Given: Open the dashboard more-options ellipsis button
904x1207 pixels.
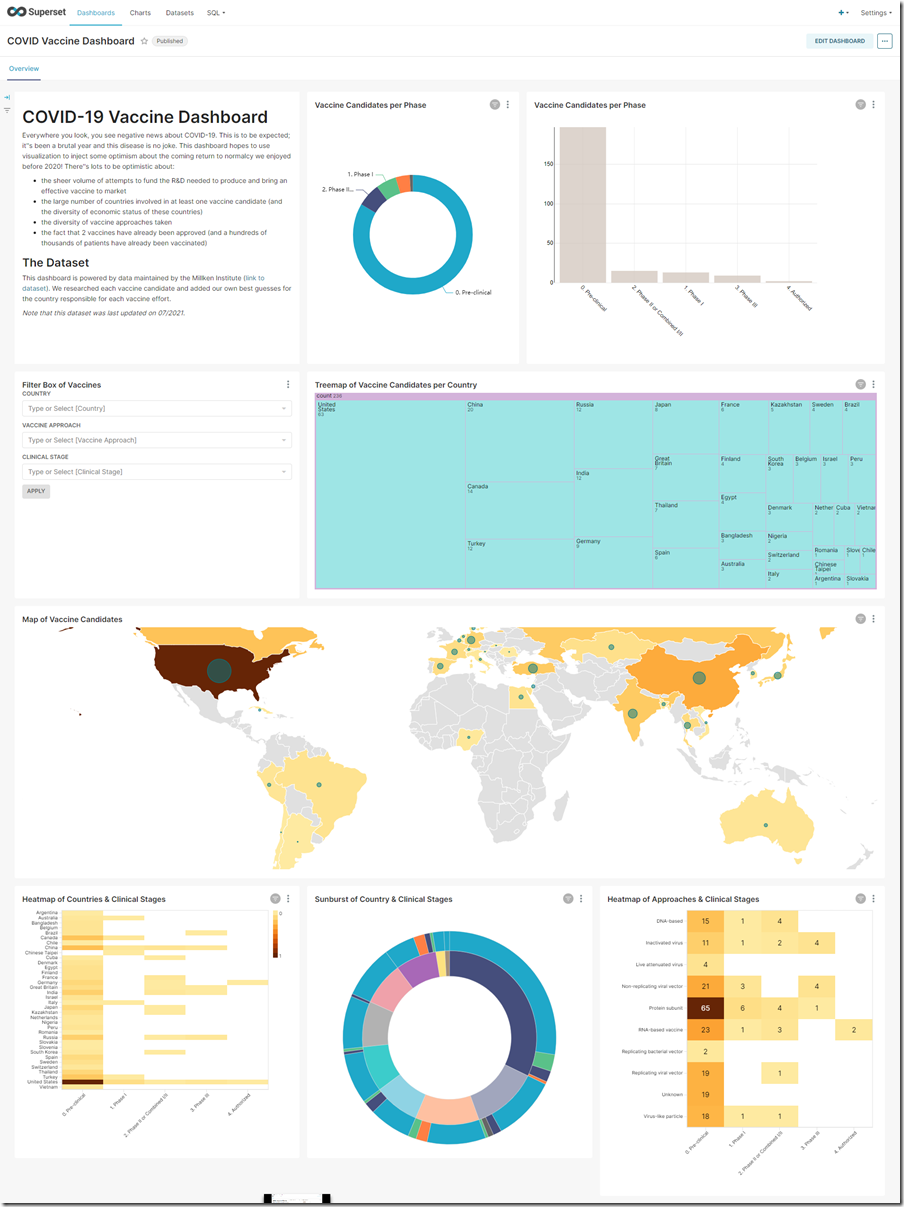Looking at the screenshot, I should tap(884, 41).
